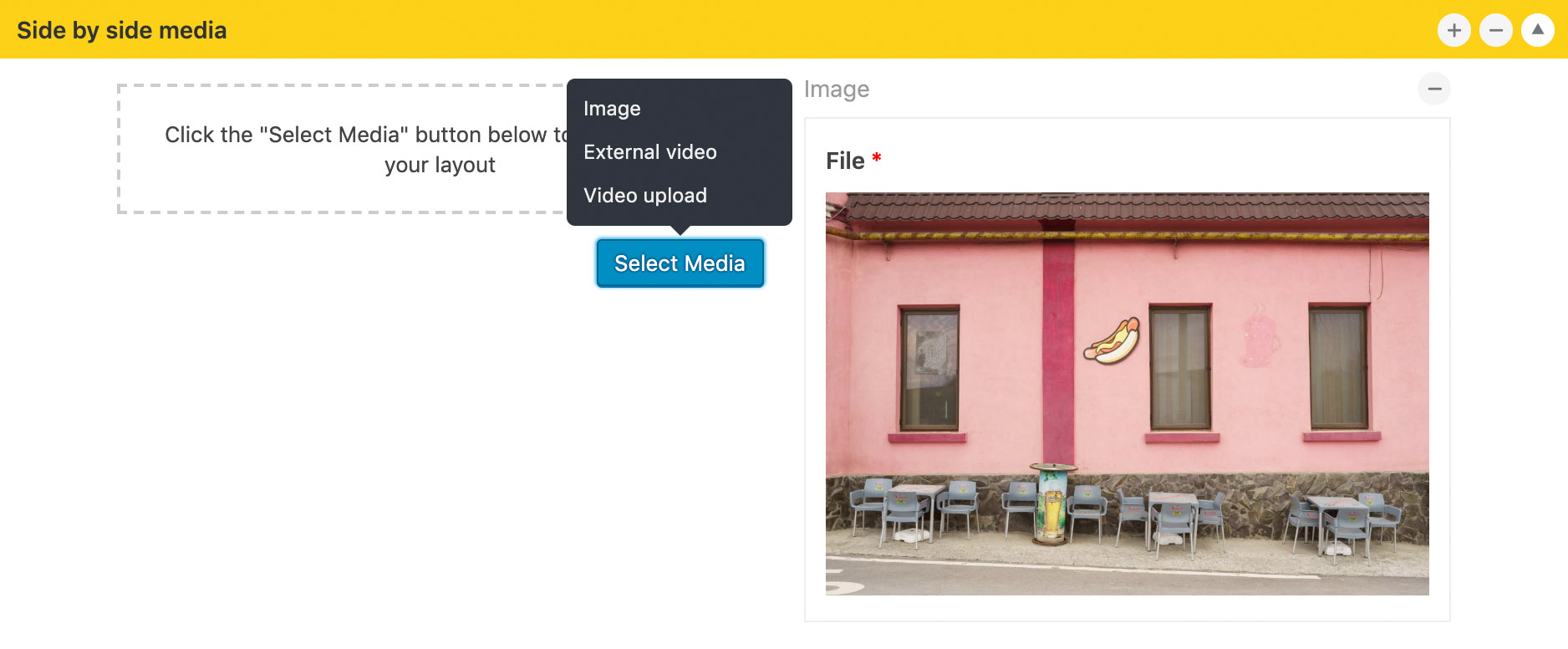Choose External video from the popup
This screenshot has height=649, width=1568.
[649, 152]
